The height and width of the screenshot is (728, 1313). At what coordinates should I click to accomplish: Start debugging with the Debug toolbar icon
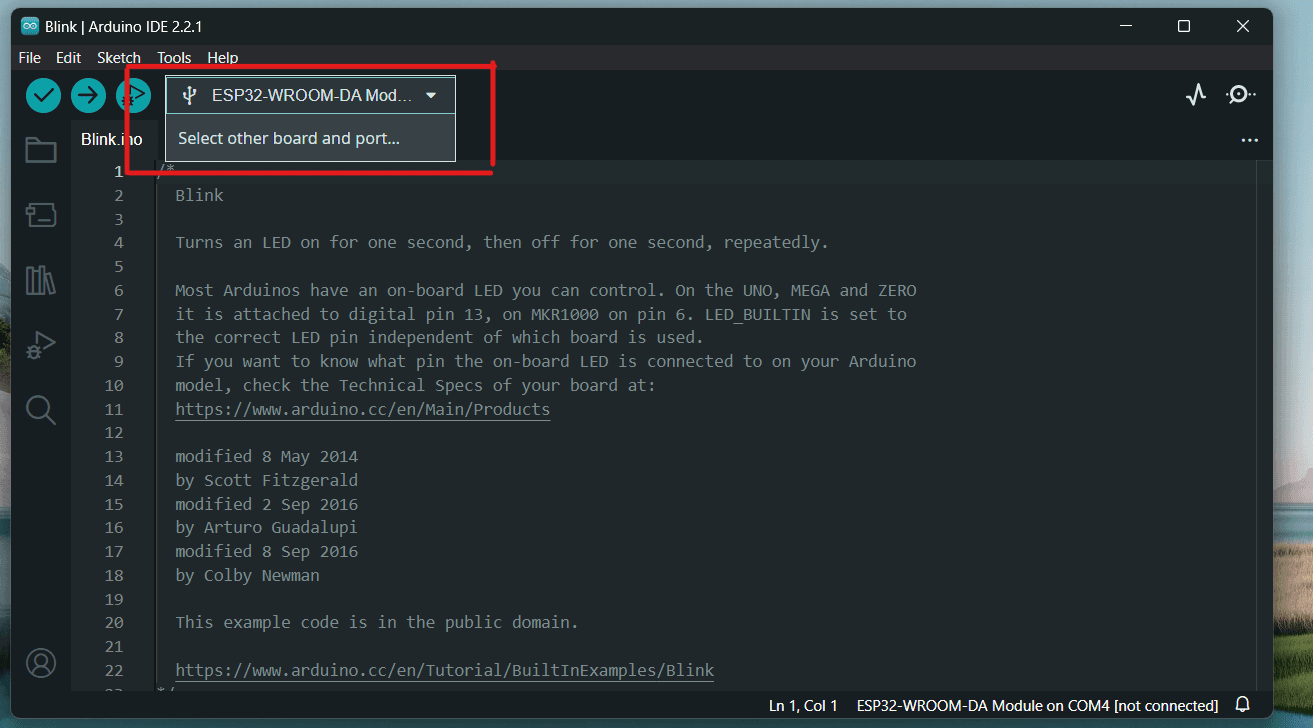point(133,96)
